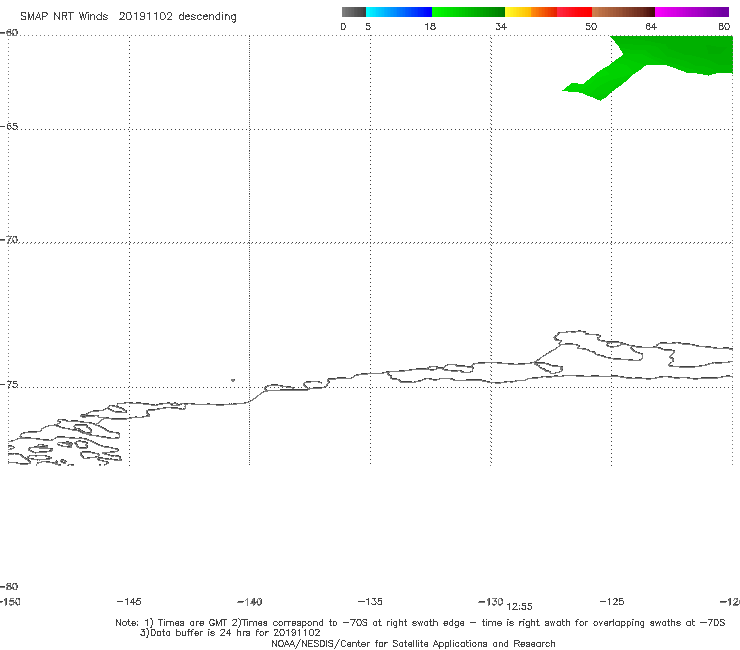Image resolution: width=740 pixels, height=650 pixels.
Task: Pick the magenta-purple segment of the color bar
Action: coord(692,12)
